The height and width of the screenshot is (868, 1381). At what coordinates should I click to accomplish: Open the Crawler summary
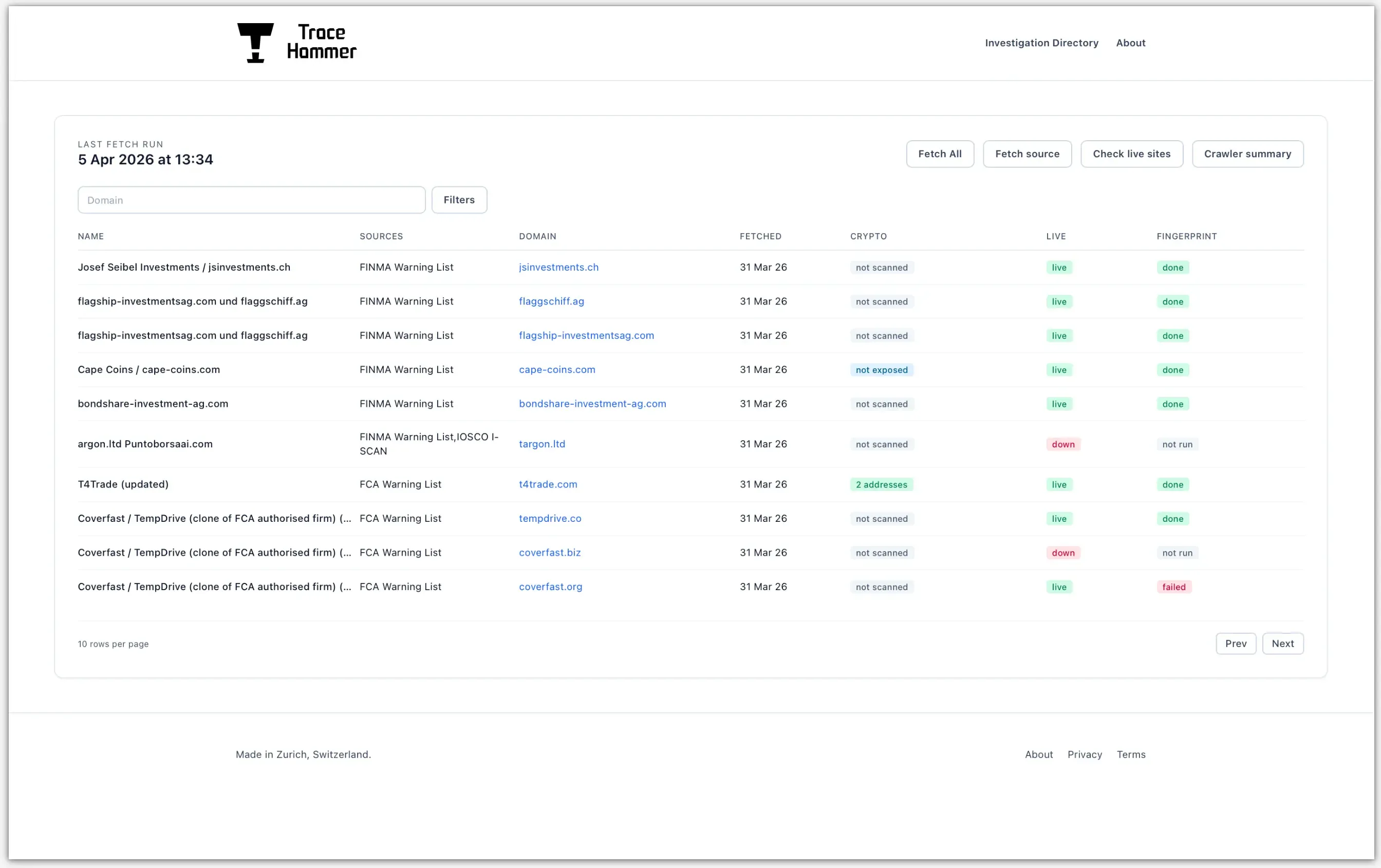point(1247,154)
